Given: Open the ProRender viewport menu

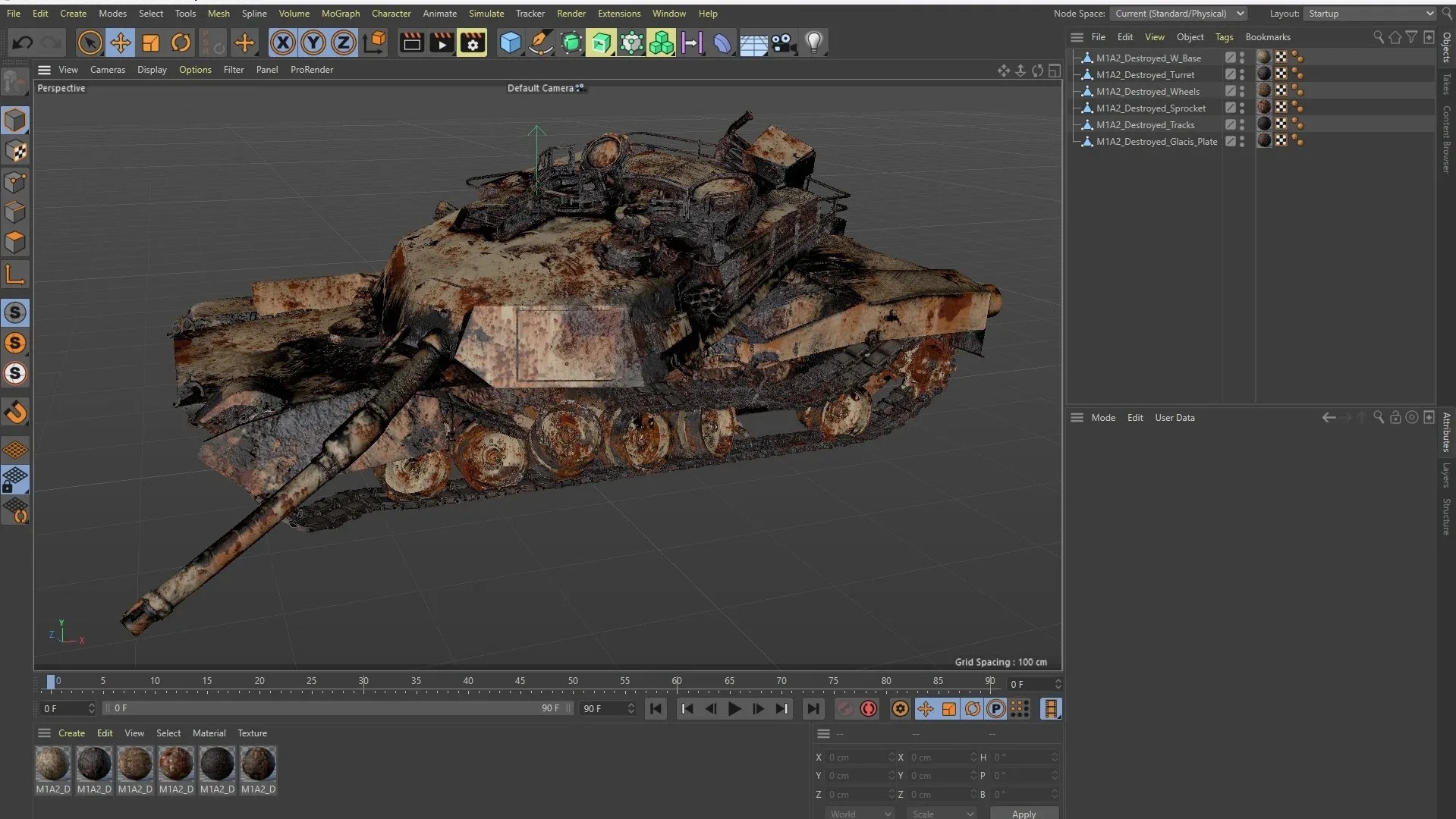Looking at the screenshot, I should point(312,70).
